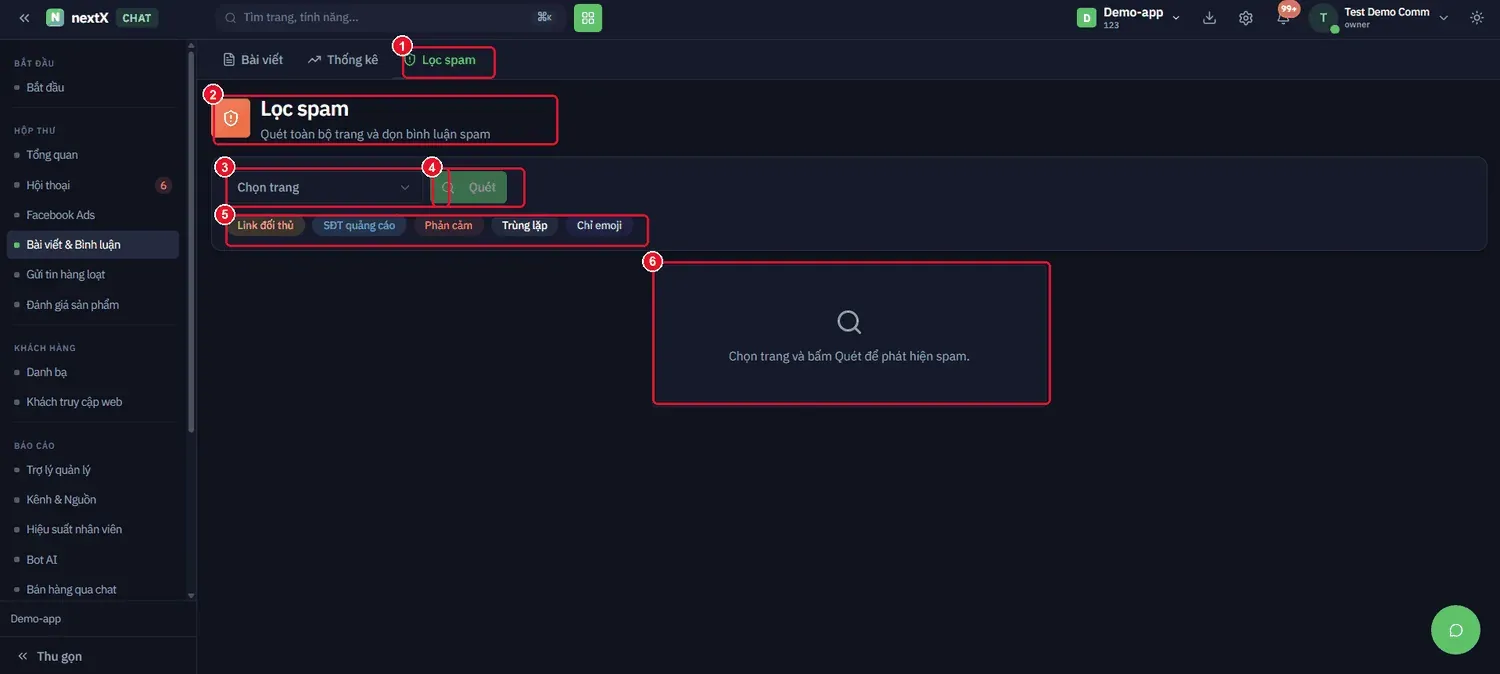The width and height of the screenshot is (1500, 674).
Task: Switch to the Bài viết tab
Action: click(253, 60)
